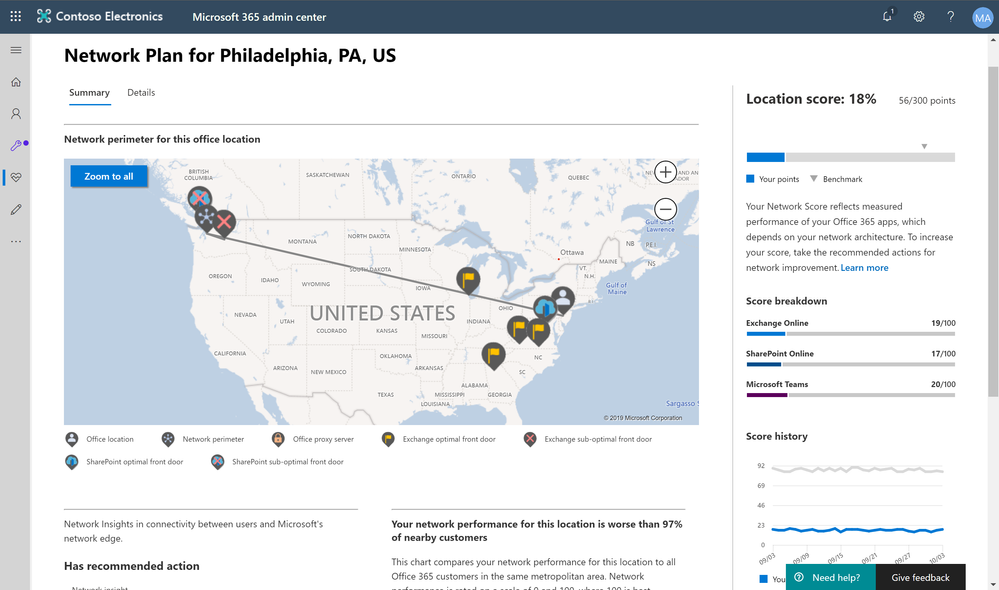999x590 pixels.
Task: Click the 'Score breakdown' heading
Action: pyautogui.click(x=786, y=301)
